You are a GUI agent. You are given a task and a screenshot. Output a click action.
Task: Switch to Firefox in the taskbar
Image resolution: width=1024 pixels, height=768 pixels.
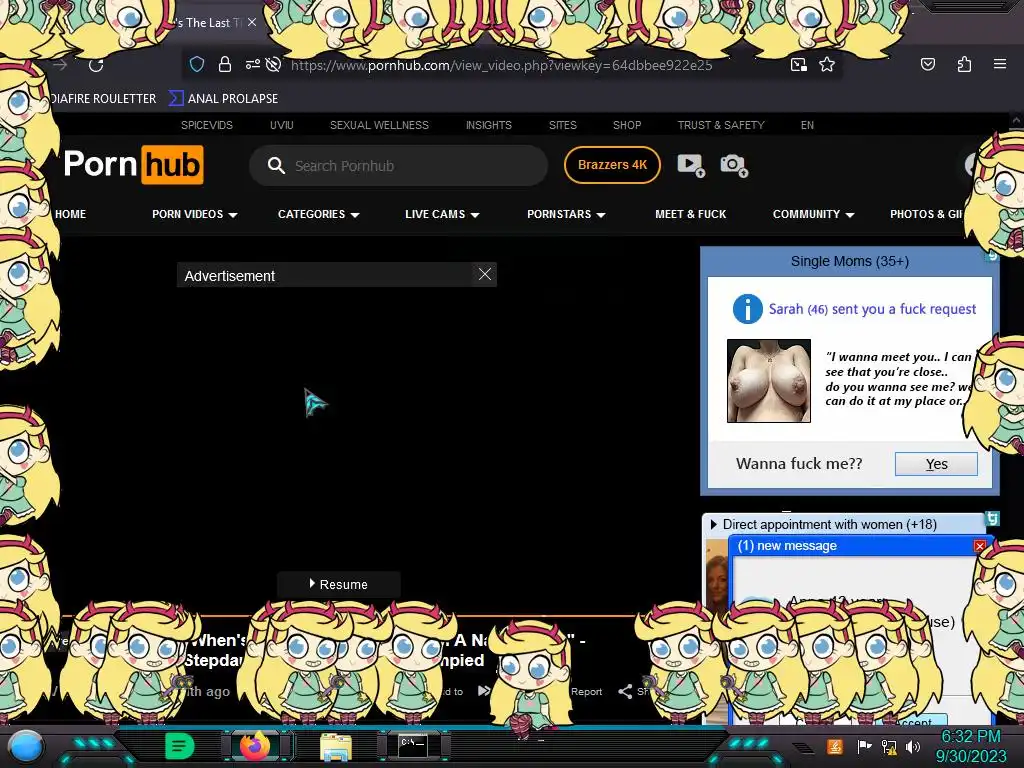point(255,746)
